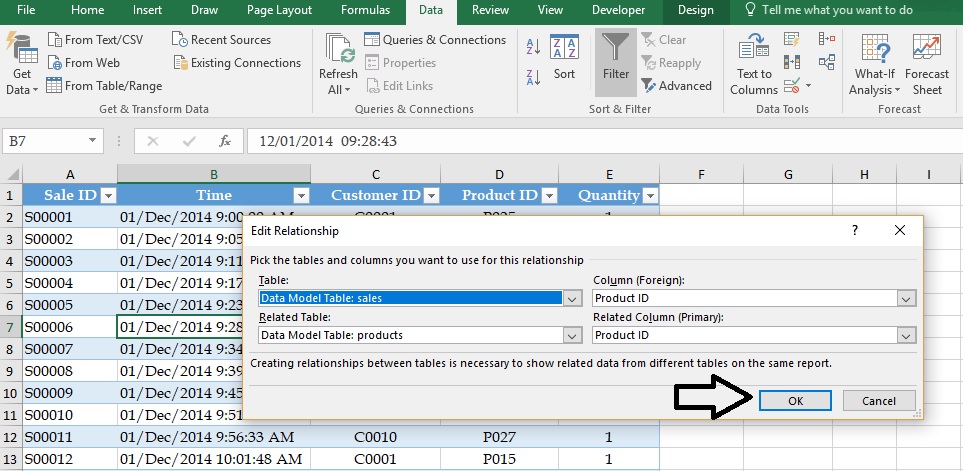Open Queries & Connections pane

point(435,40)
